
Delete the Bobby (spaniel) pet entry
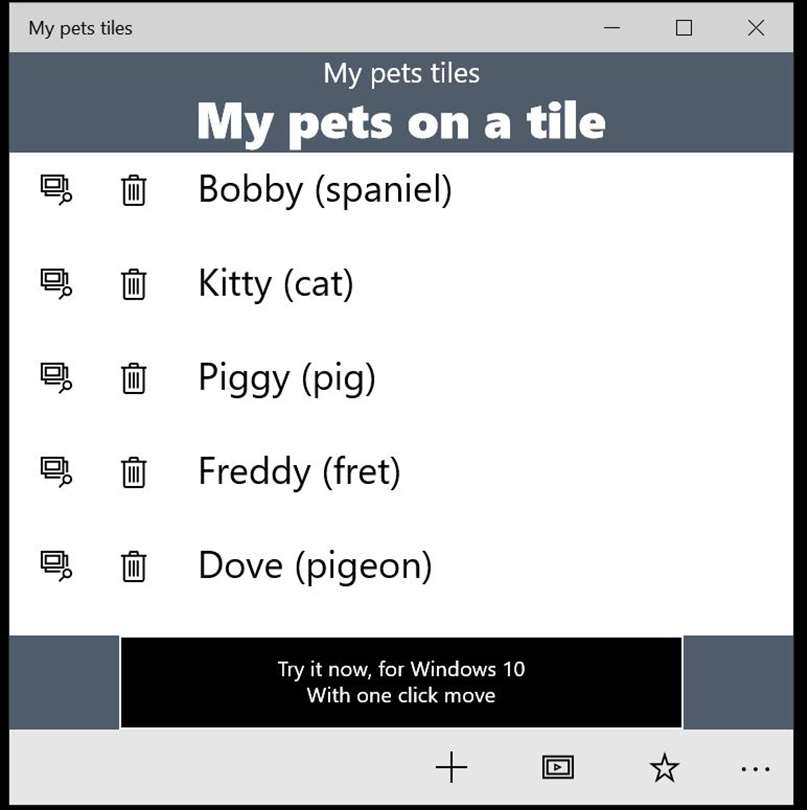coord(133,190)
